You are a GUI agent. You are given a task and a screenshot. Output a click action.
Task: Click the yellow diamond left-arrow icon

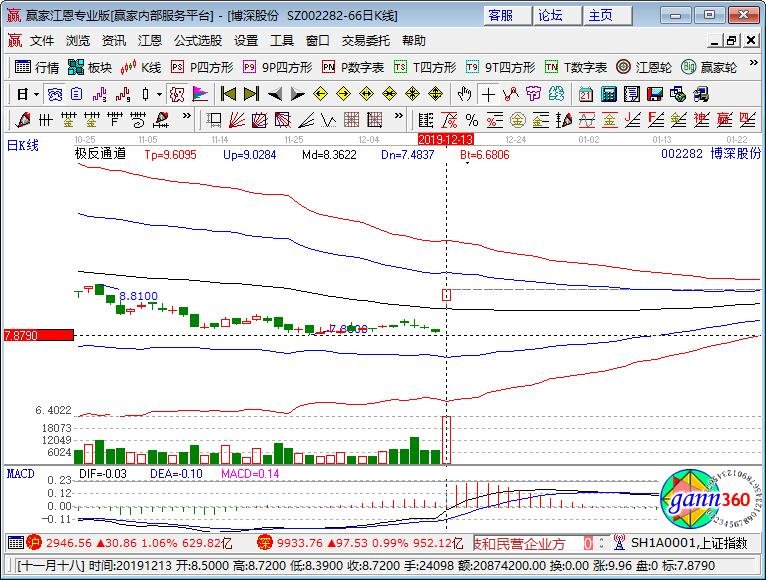pos(320,94)
